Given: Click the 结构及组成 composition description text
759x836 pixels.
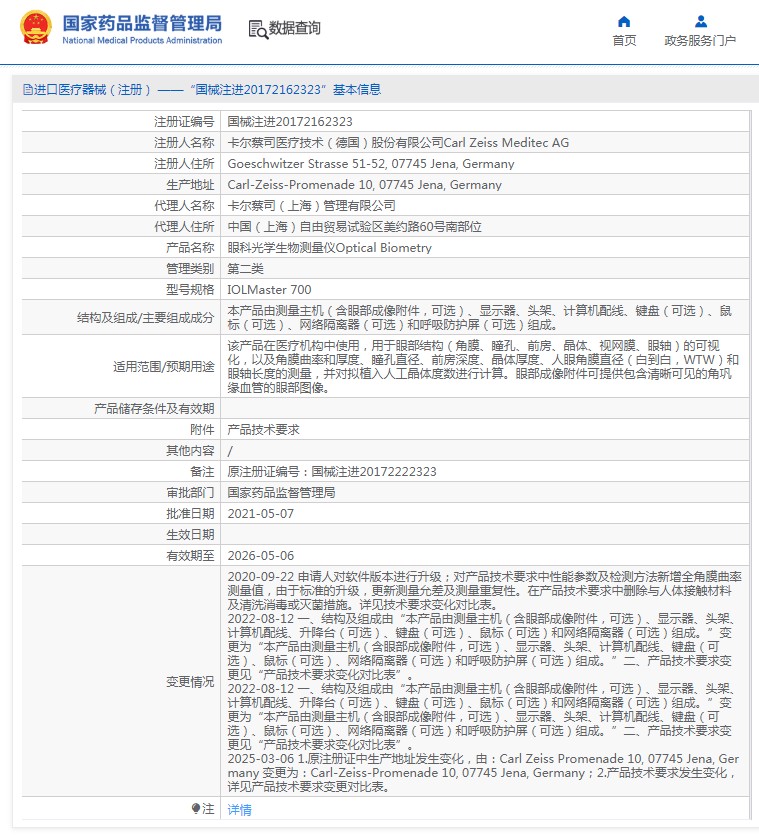Looking at the screenshot, I should pos(480,318).
